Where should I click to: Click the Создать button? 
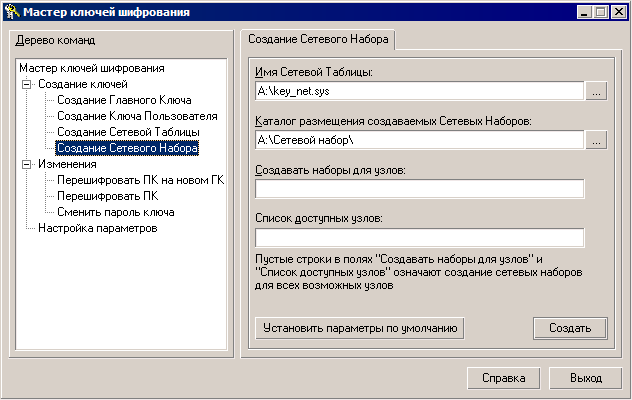570,328
